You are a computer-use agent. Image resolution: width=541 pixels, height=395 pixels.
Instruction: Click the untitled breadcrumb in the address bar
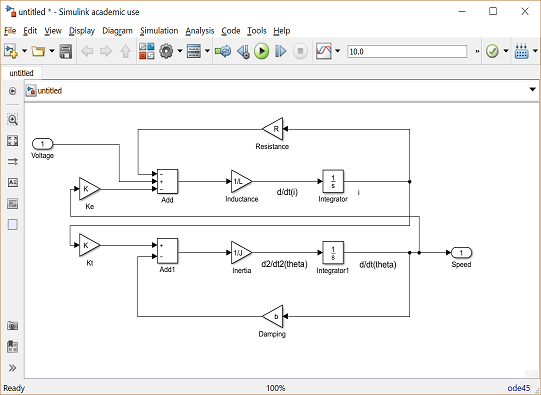[49, 91]
